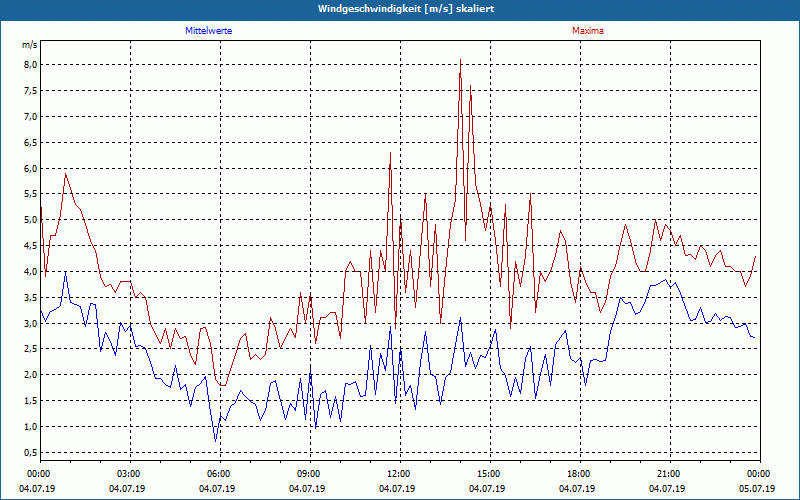Image resolution: width=800 pixels, height=500 pixels.
Task: Click the Mittelwerte legend label
Action: (x=209, y=31)
